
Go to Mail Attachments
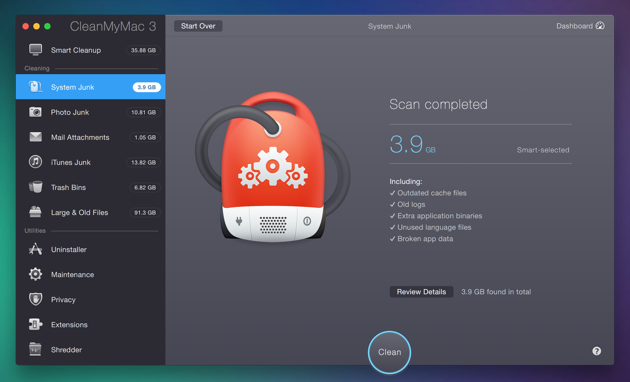[90, 137]
